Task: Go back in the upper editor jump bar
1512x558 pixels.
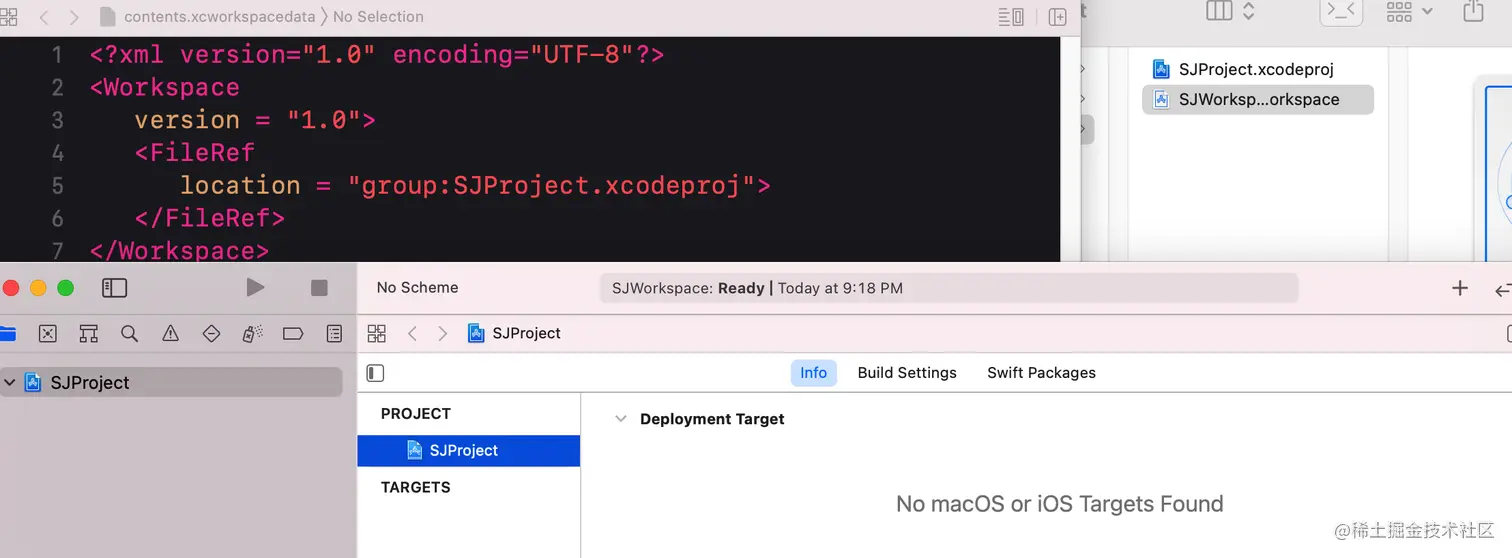Action: [x=43, y=17]
